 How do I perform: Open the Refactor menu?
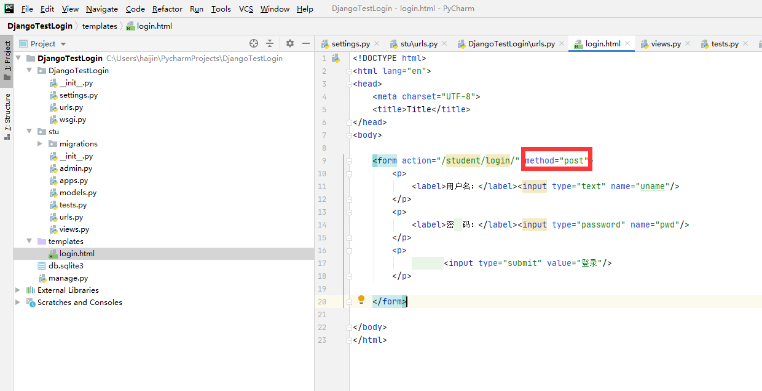[x=167, y=9]
